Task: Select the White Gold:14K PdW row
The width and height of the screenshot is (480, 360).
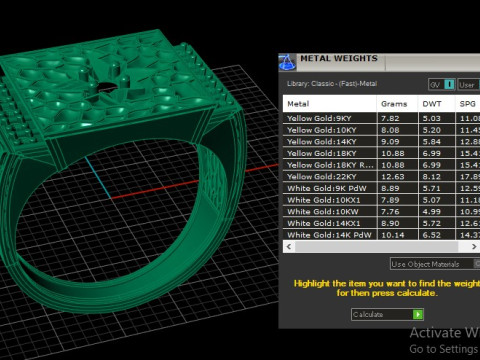Action: click(x=381, y=235)
